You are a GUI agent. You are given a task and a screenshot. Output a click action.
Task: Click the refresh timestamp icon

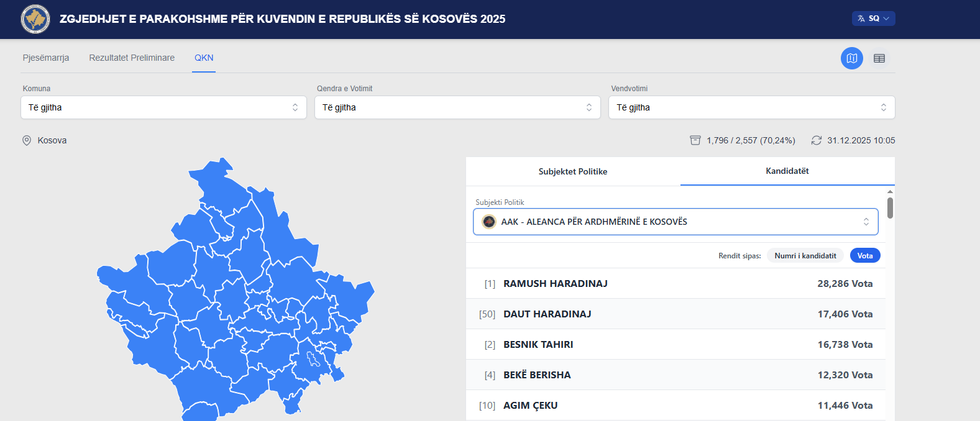pyautogui.click(x=816, y=140)
